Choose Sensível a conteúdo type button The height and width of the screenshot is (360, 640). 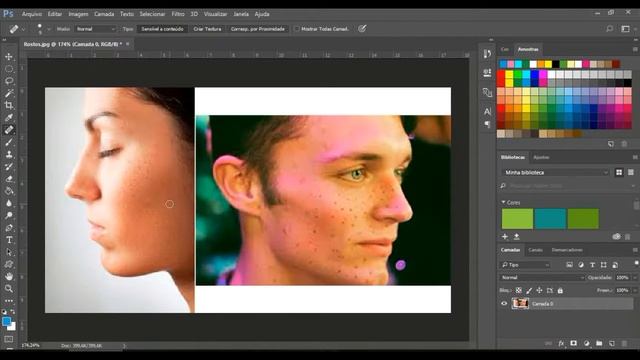coord(162,29)
